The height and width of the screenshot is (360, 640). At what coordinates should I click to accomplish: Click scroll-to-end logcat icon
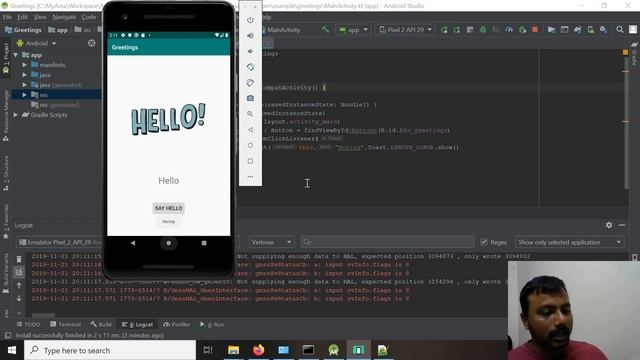click(19, 272)
